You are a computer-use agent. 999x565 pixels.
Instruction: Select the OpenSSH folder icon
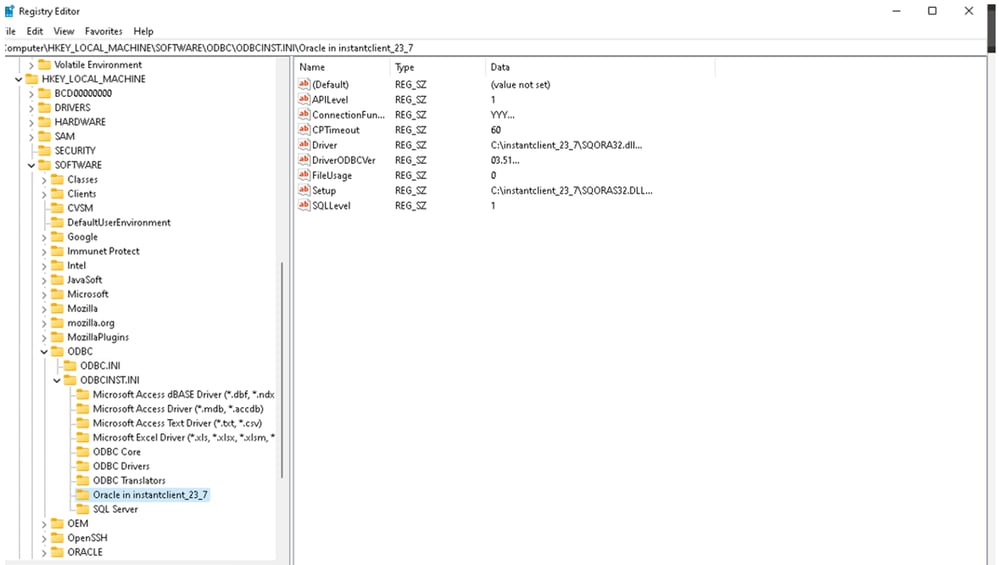tap(57, 538)
